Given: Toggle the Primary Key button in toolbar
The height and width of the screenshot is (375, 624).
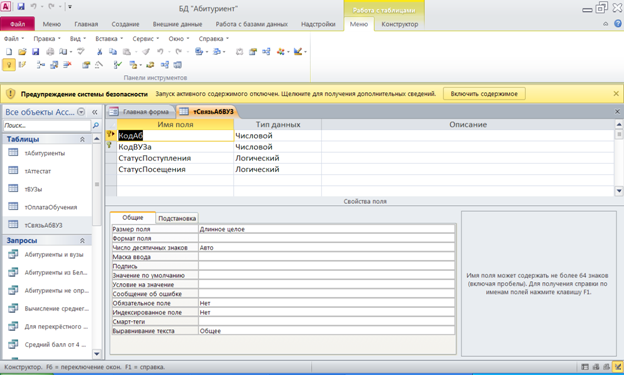Looking at the screenshot, I should 9,65.
